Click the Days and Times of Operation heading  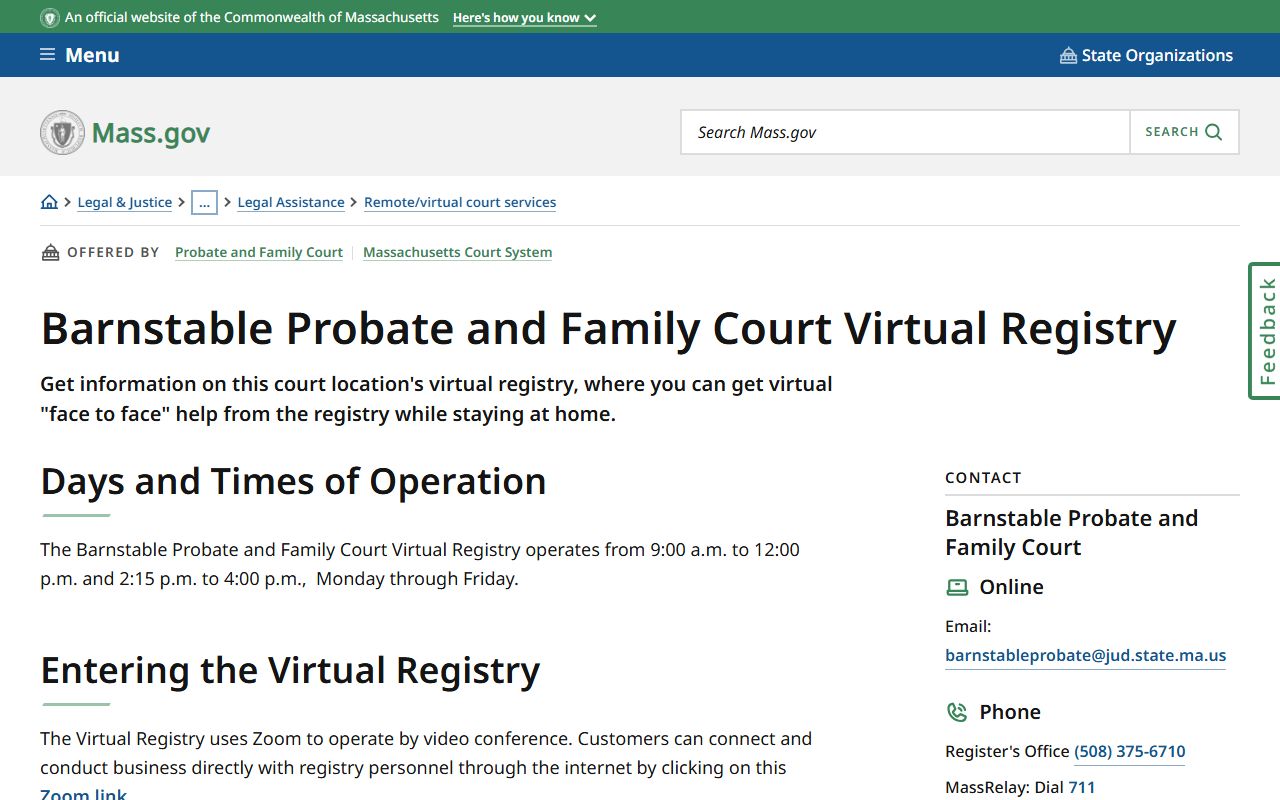293,481
